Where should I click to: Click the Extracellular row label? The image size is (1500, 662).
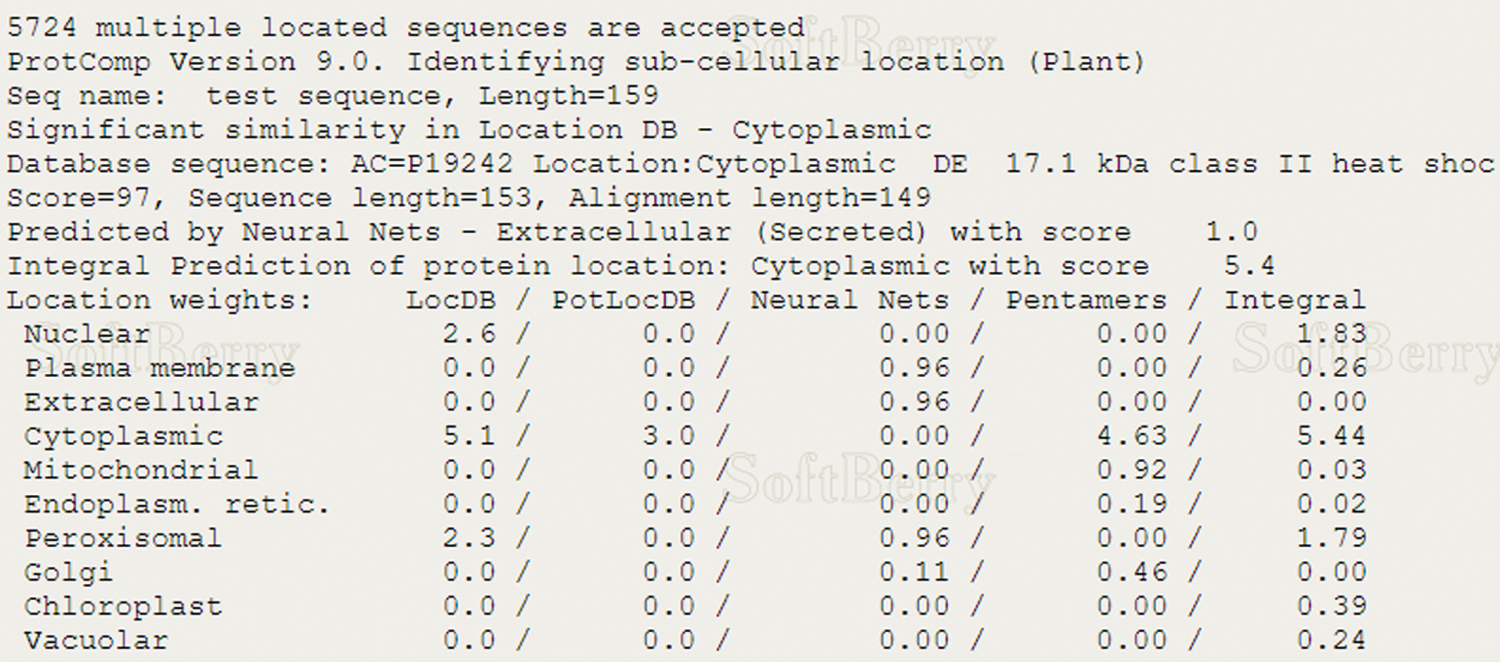click(141, 402)
